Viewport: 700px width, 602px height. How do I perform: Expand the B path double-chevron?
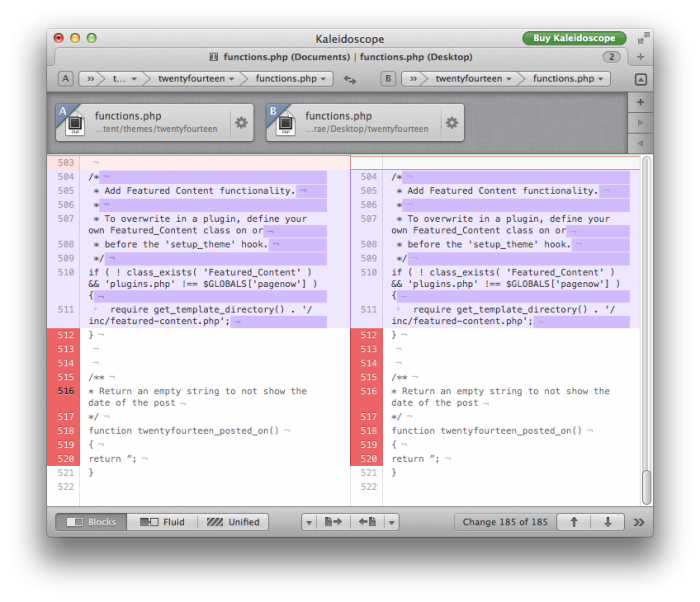coord(413,79)
